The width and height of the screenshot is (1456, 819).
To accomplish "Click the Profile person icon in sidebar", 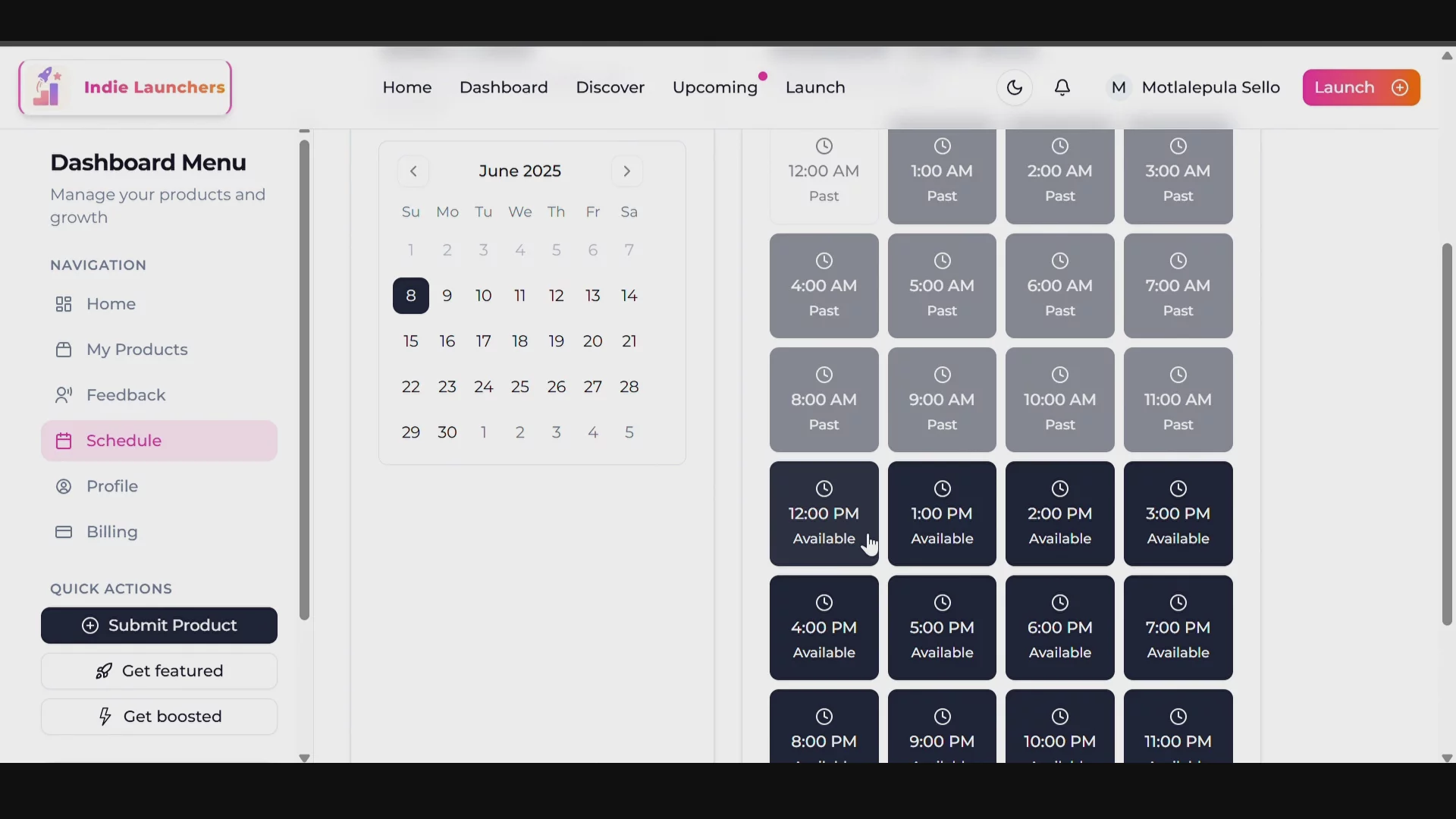I will (x=64, y=486).
